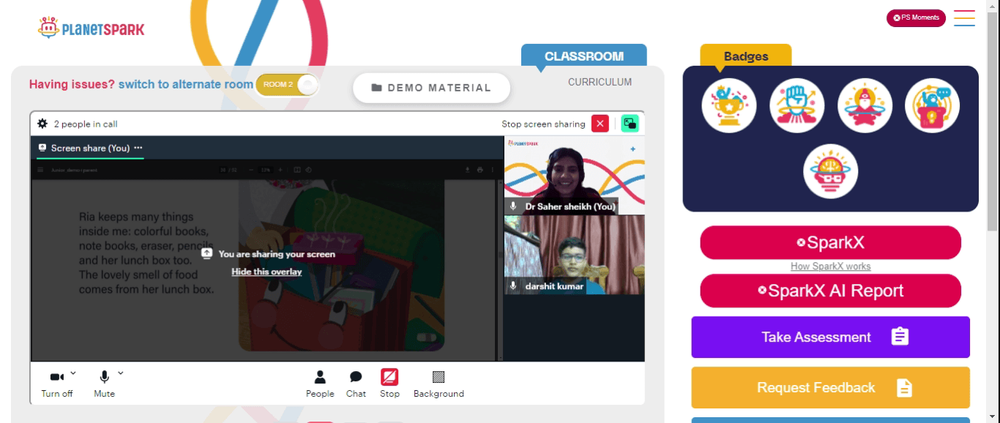
Task: Select the meditating figure badge
Action: [865, 106]
